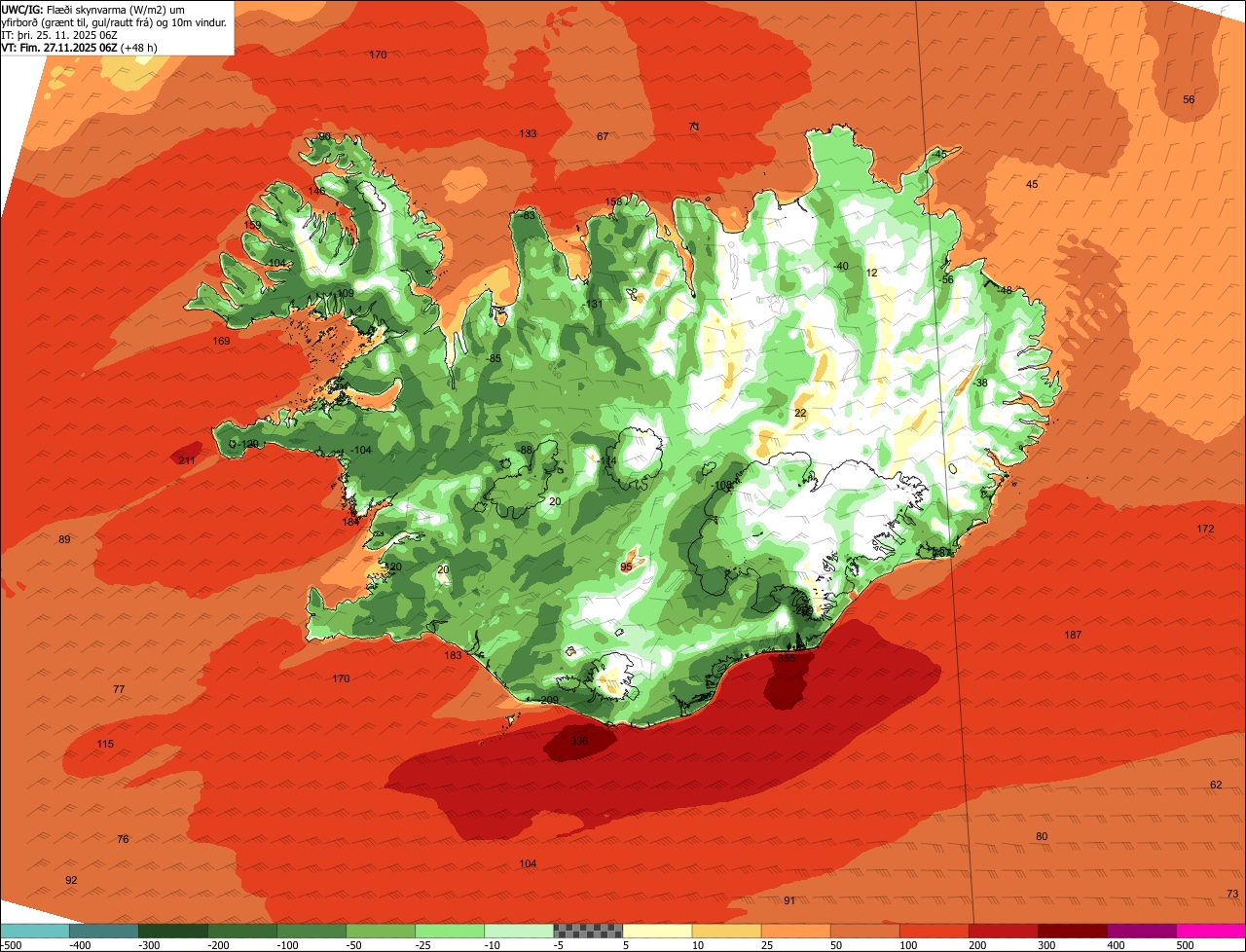Click the 67 value in the northern sea
The image size is (1246, 952).
click(603, 136)
